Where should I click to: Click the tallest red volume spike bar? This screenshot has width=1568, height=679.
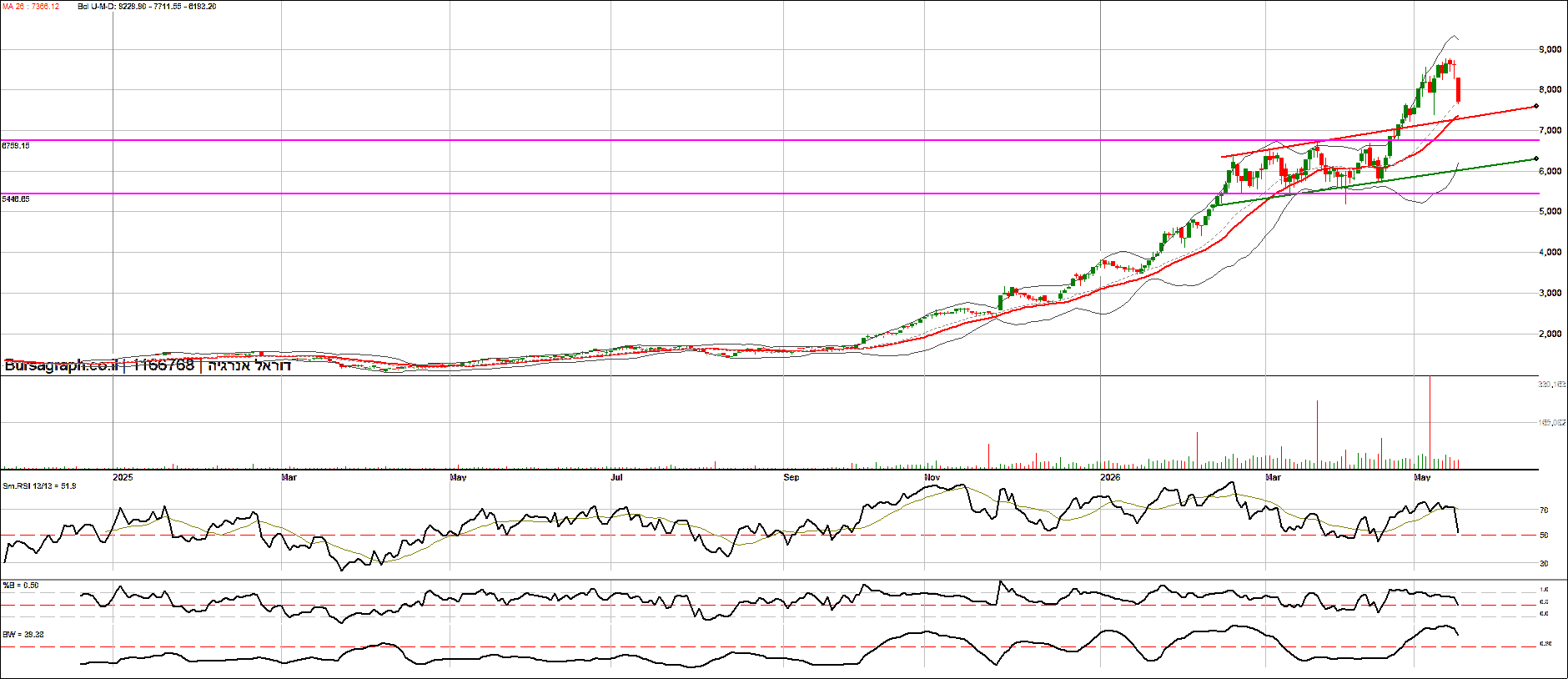(1430, 421)
